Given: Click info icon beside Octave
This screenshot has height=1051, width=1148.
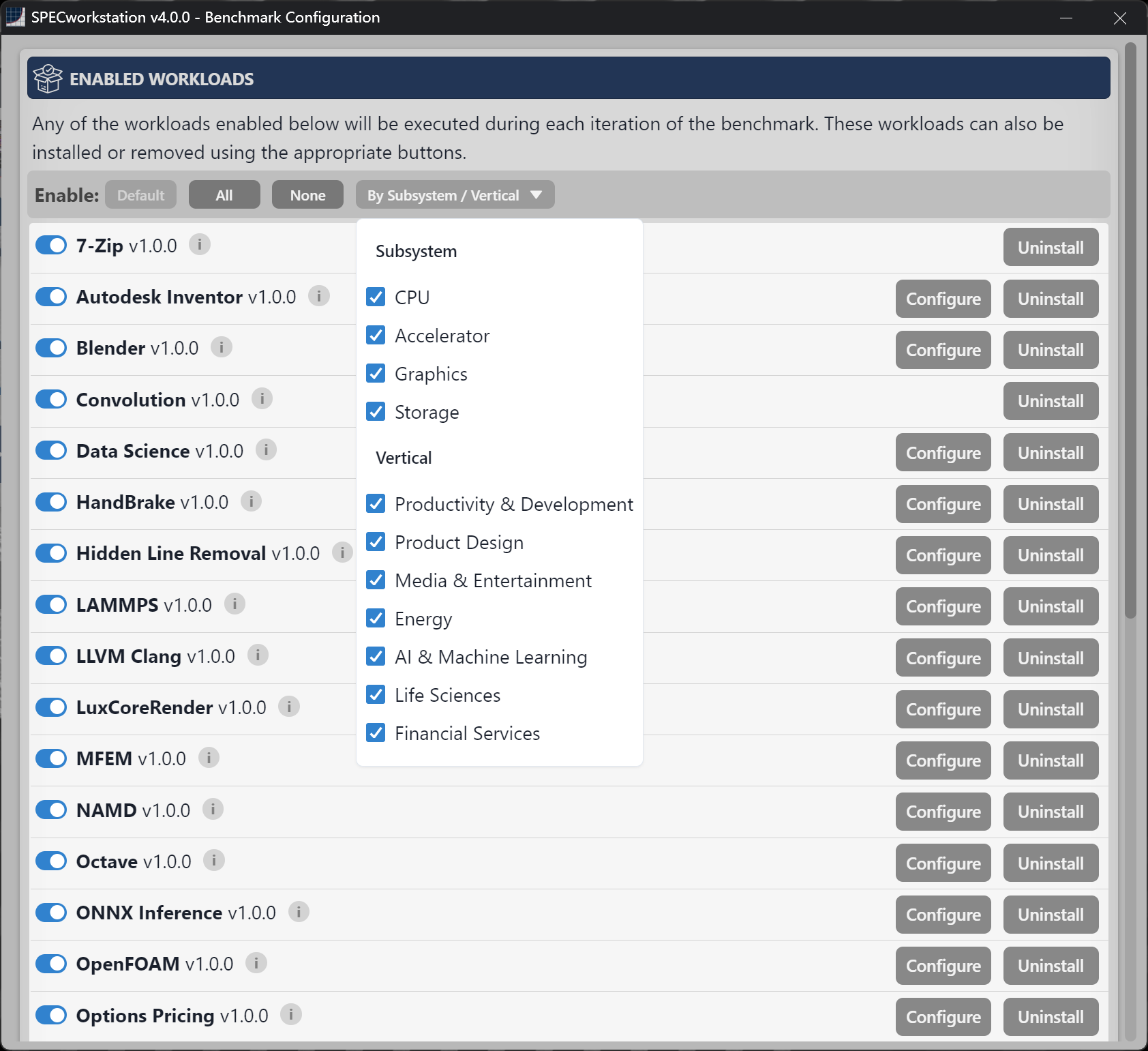Looking at the screenshot, I should (x=214, y=861).
